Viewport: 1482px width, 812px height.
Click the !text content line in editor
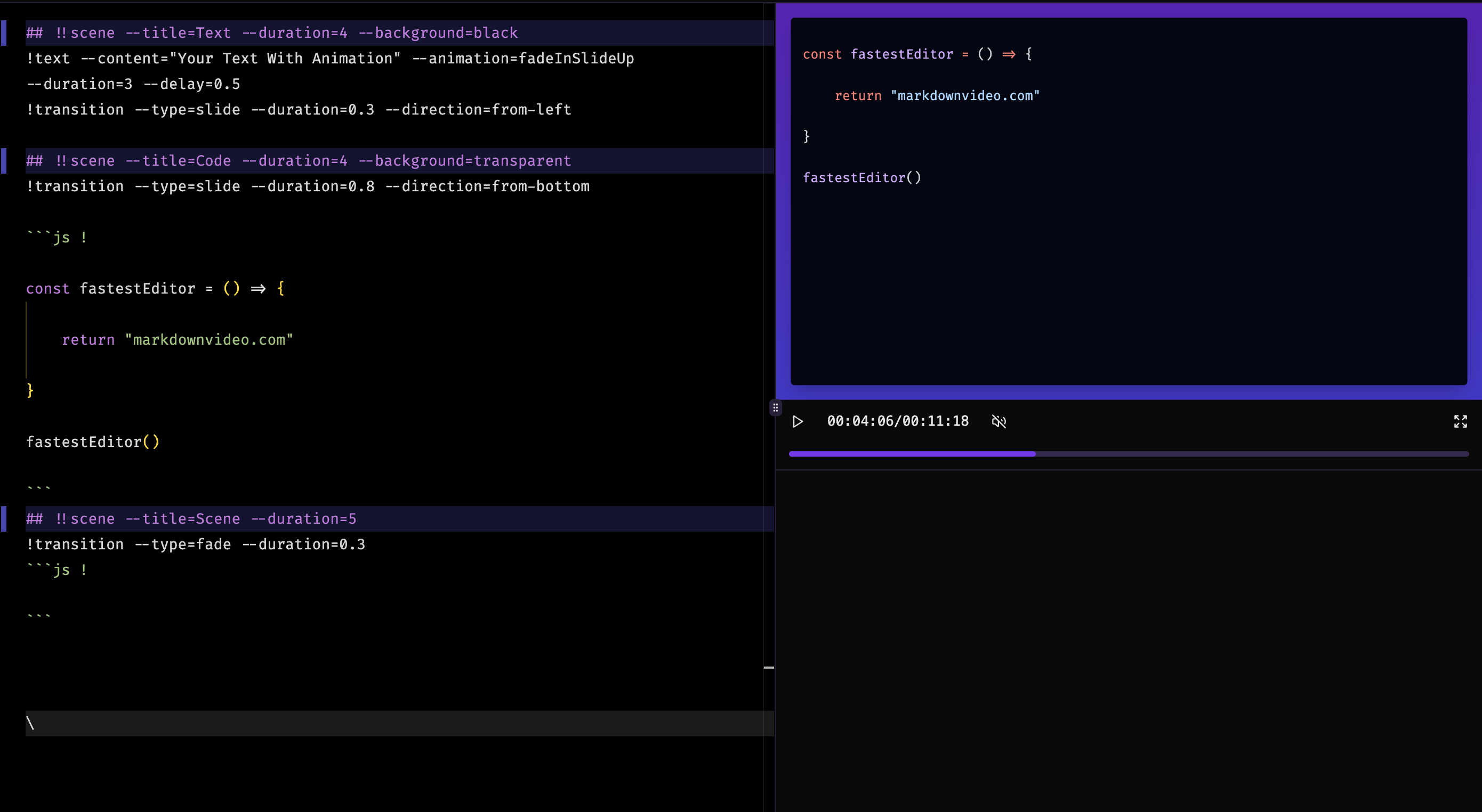(x=330, y=59)
